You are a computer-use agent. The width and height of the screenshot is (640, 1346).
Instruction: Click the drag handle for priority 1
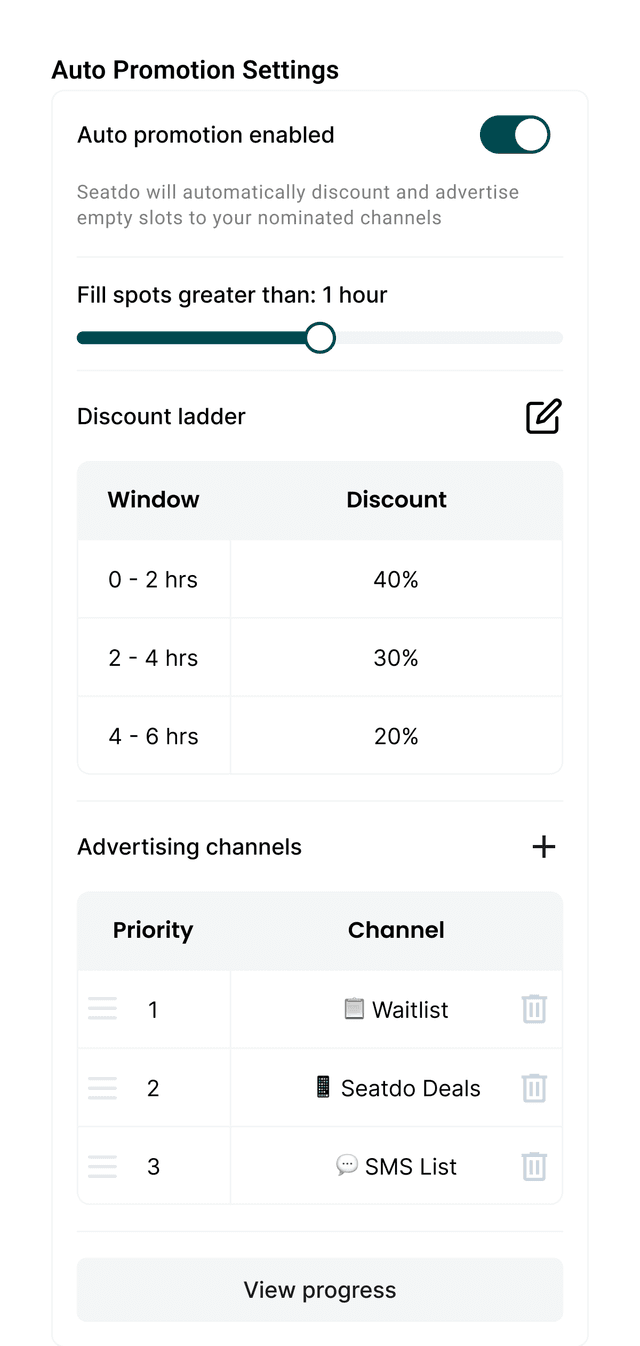coord(102,1009)
